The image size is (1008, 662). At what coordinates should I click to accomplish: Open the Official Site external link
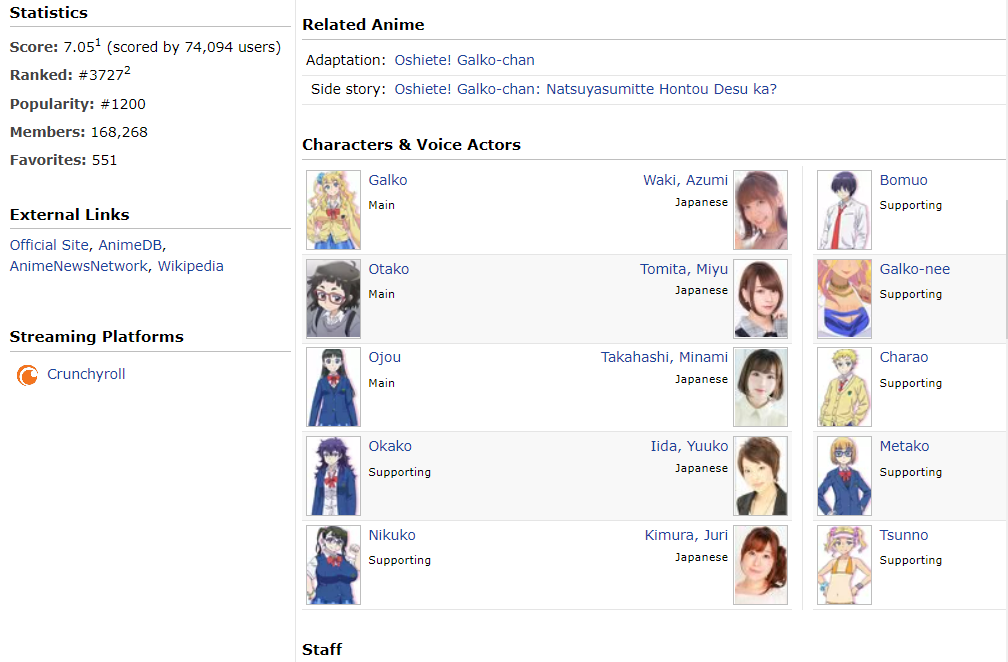point(49,245)
